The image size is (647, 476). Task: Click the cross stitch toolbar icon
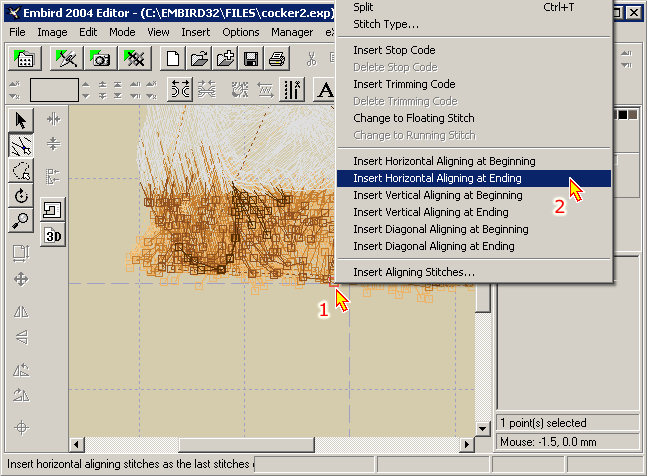tap(134, 59)
